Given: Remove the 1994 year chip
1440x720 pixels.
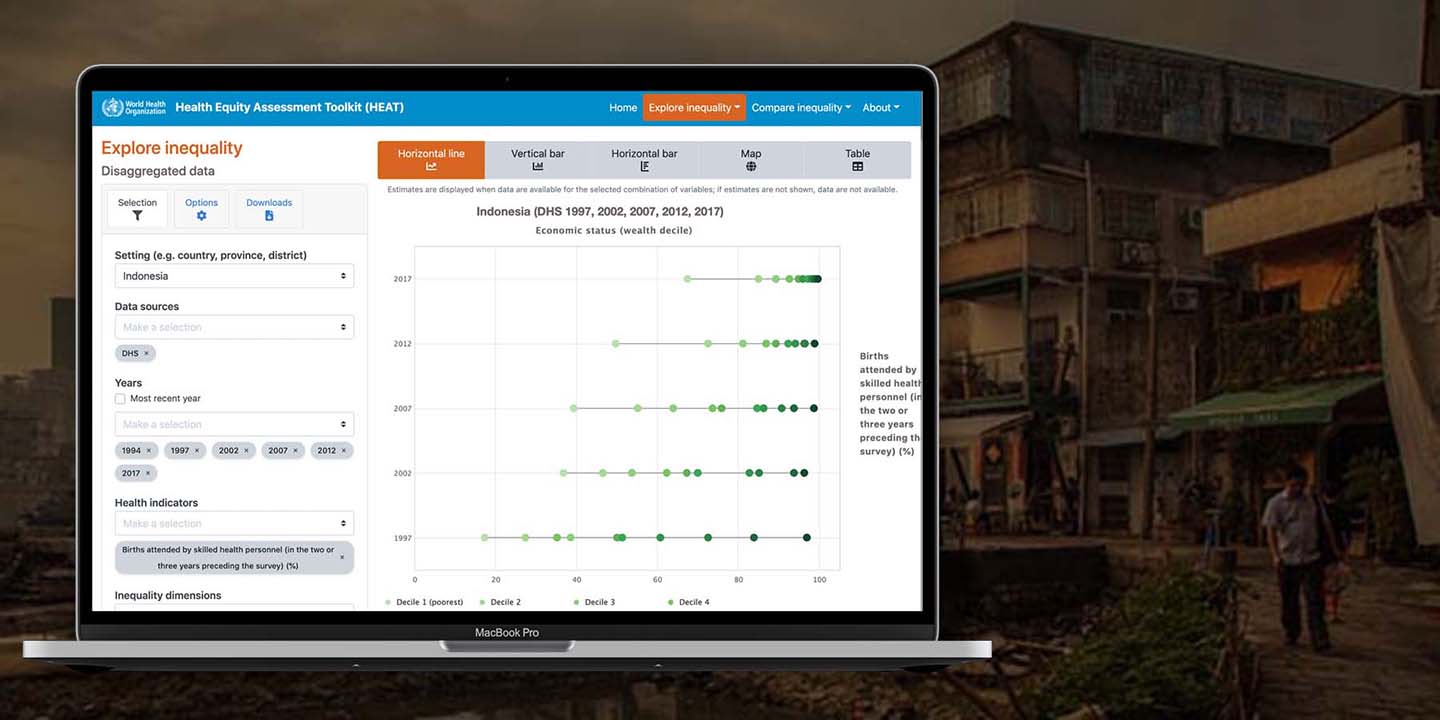Looking at the screenshot, I should tap(149, 450).
